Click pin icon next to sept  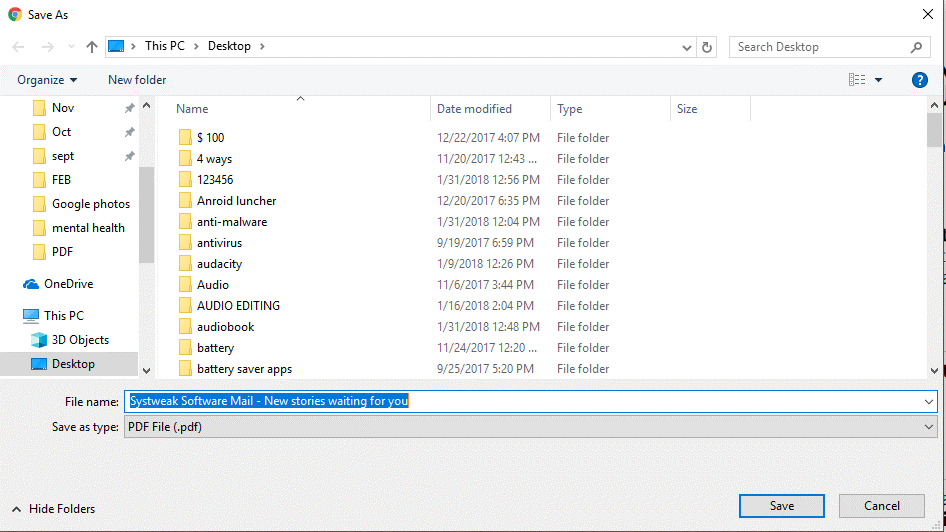(x=129, y=156)
